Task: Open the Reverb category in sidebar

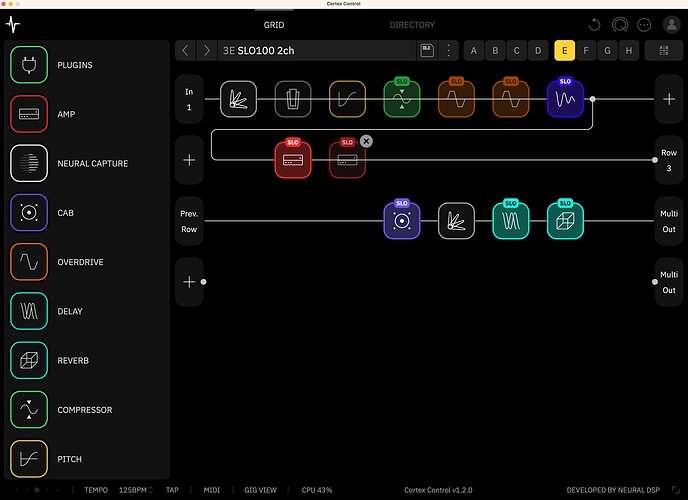Action: (29, 361)
